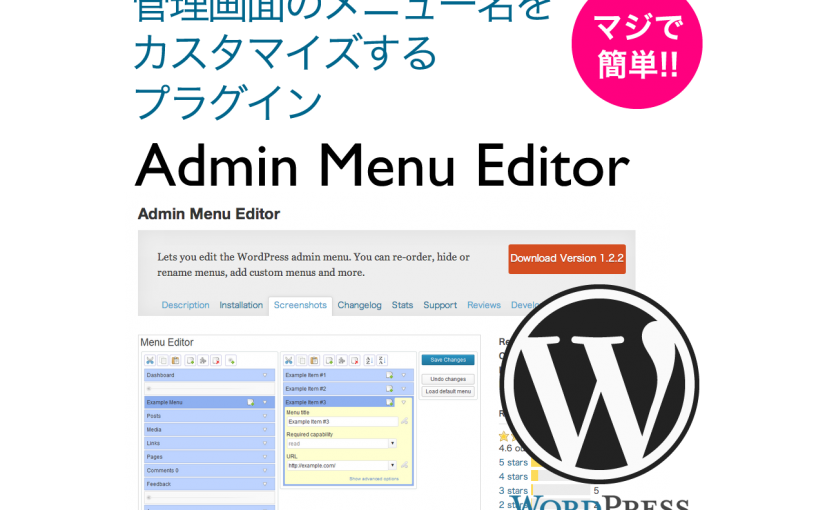Click into the Menu title input field
Image resolution: width=825 pixels, height=510 pixels.
tap(343, 422)
